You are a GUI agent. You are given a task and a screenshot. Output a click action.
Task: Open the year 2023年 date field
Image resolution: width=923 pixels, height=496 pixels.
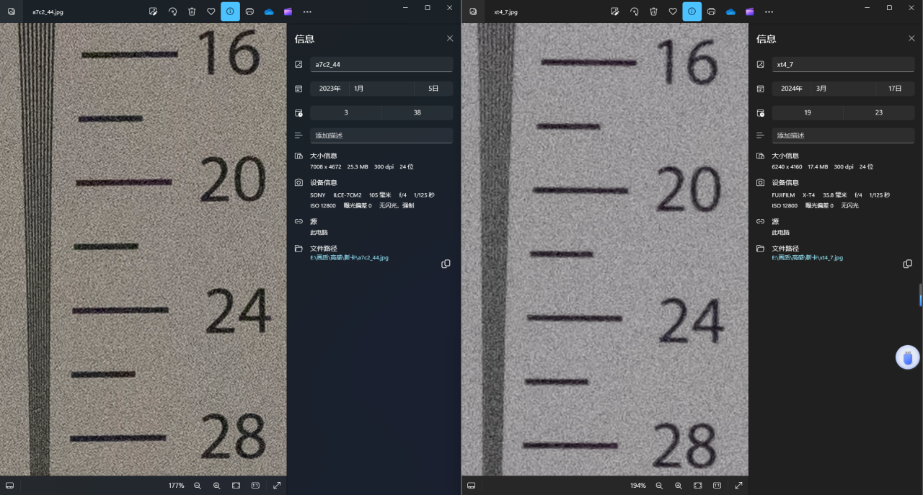(329, 89)
